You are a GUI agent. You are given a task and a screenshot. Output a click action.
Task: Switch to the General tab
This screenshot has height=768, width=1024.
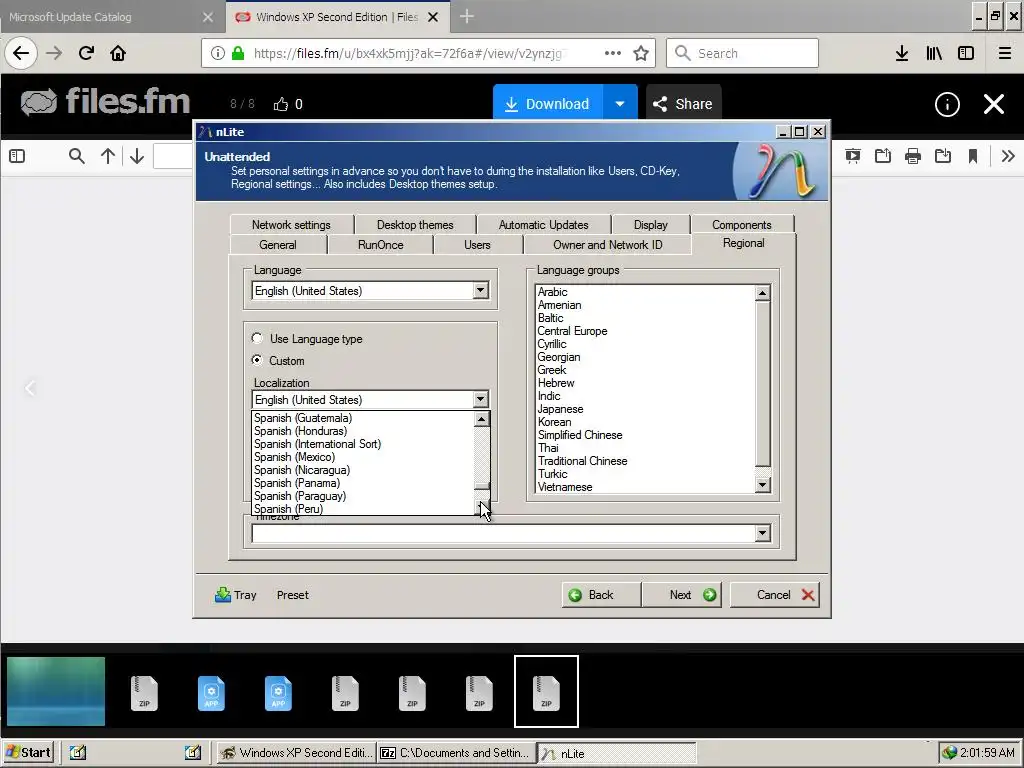click(278, 245)
